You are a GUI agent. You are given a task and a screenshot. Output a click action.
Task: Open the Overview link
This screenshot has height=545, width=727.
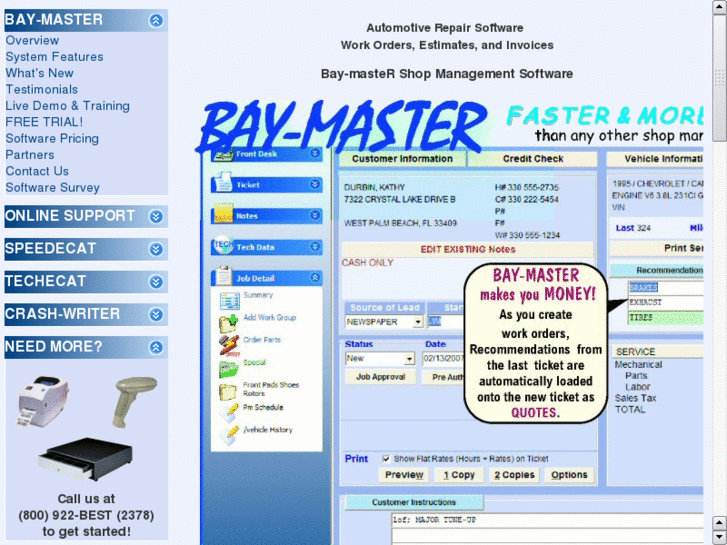coord(32,40)
